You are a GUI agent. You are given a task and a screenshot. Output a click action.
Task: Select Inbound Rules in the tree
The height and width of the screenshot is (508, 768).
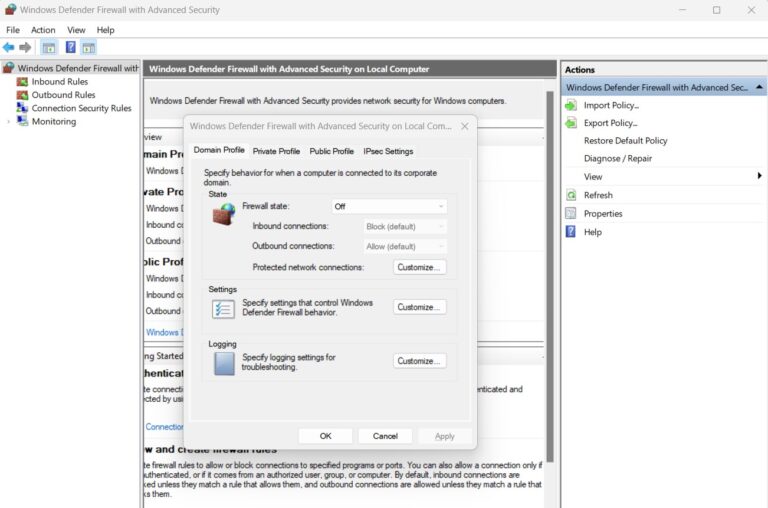[x=60, y=82]
